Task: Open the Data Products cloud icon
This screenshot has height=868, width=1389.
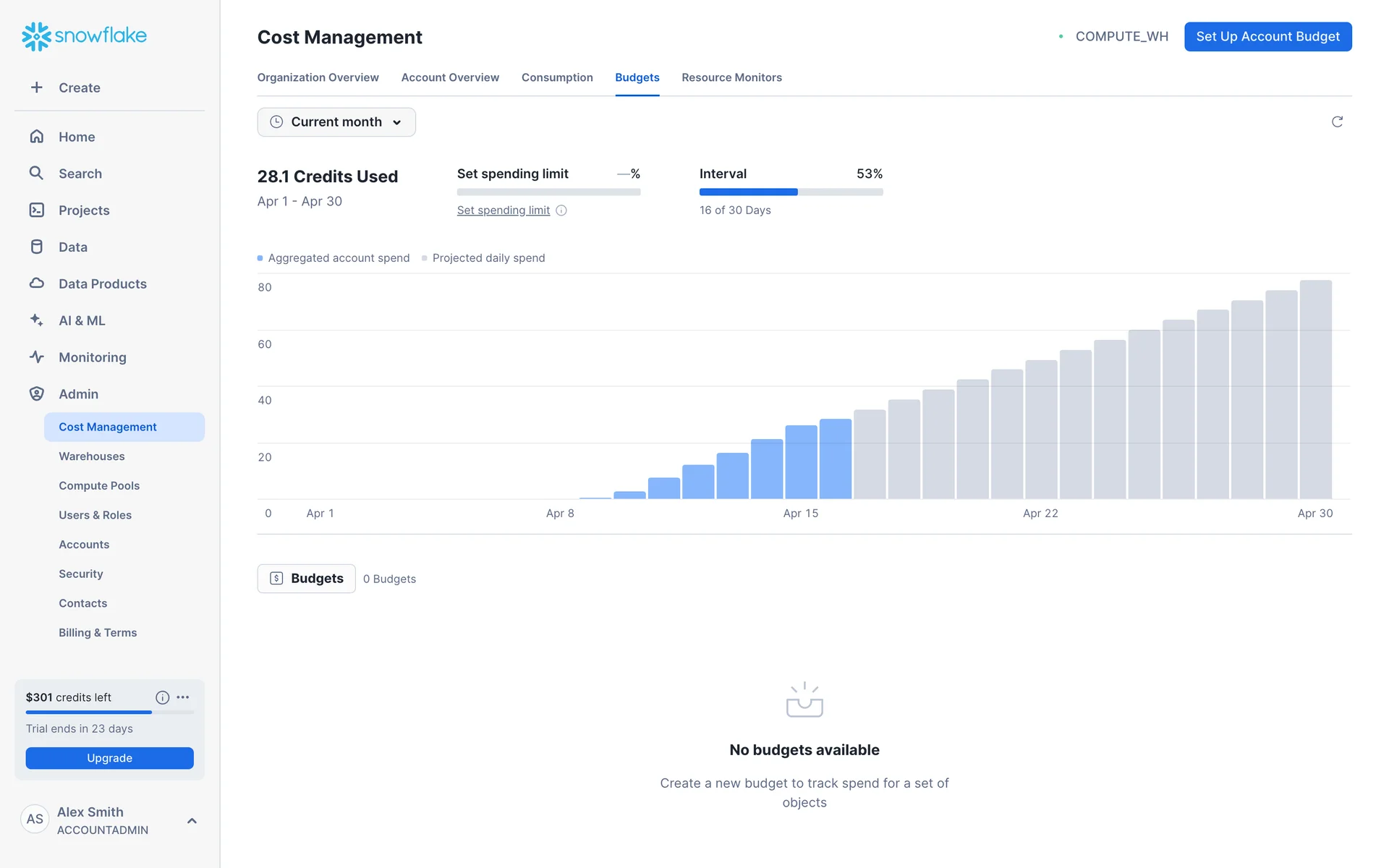Action: point(36,284)
